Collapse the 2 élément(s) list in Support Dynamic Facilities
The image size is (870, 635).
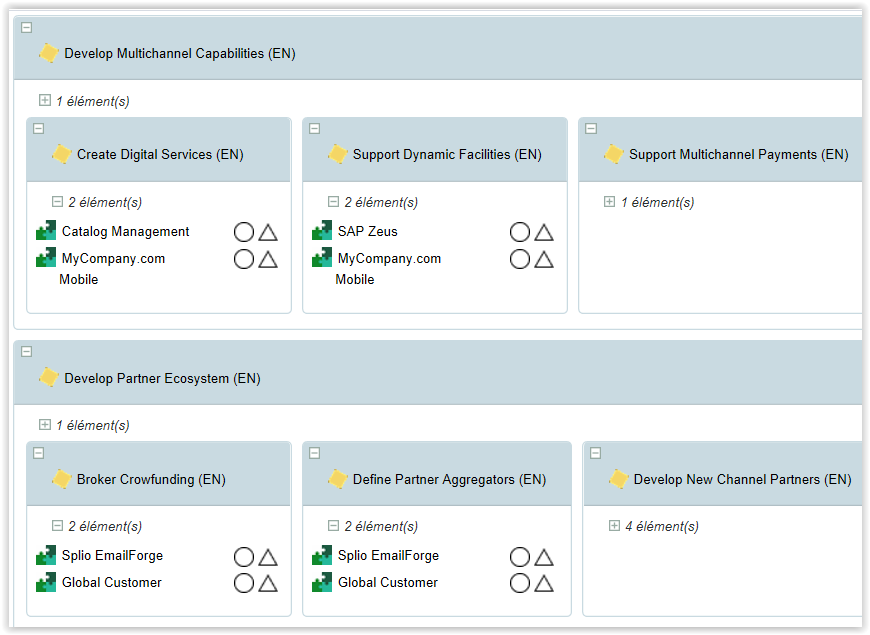(334, 202)
